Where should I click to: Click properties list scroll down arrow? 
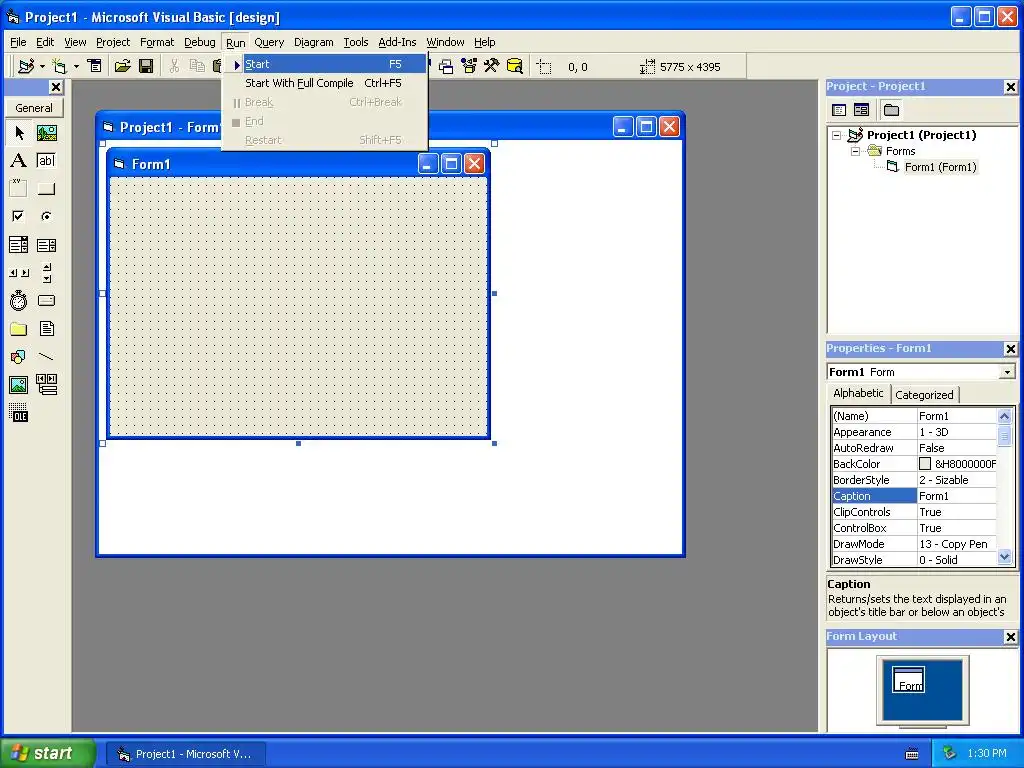tap(1004, 557)
